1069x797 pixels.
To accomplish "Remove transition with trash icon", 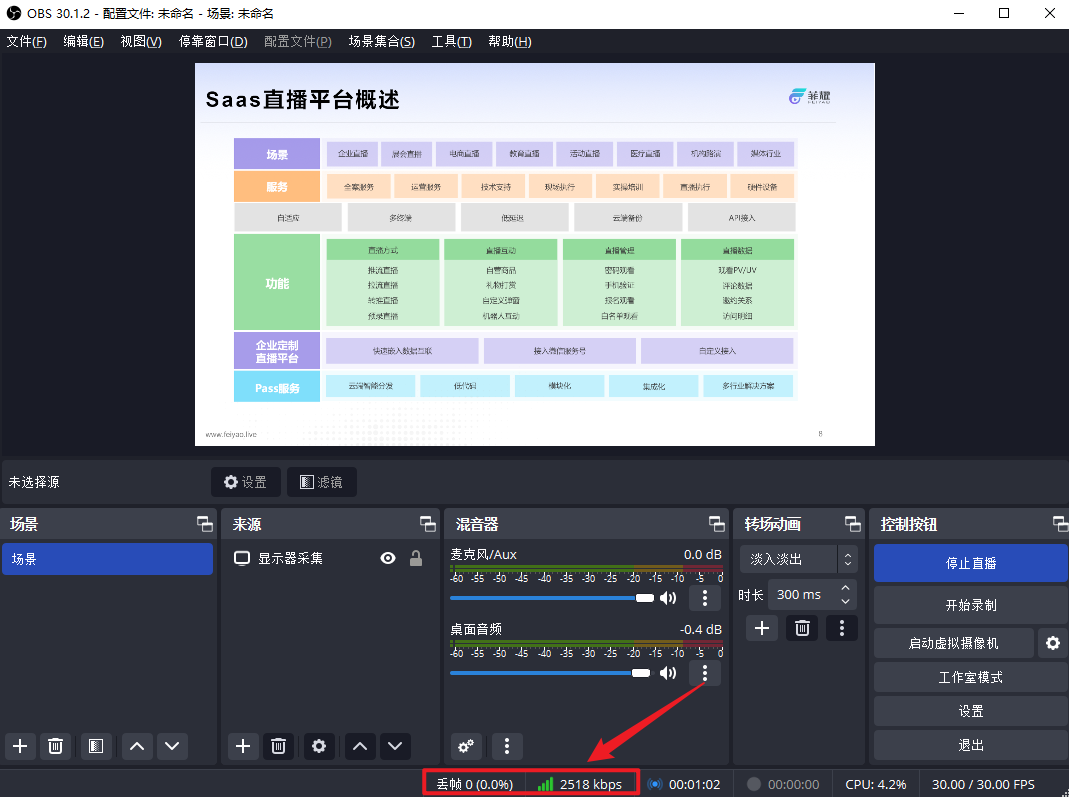I will point(802,628).
